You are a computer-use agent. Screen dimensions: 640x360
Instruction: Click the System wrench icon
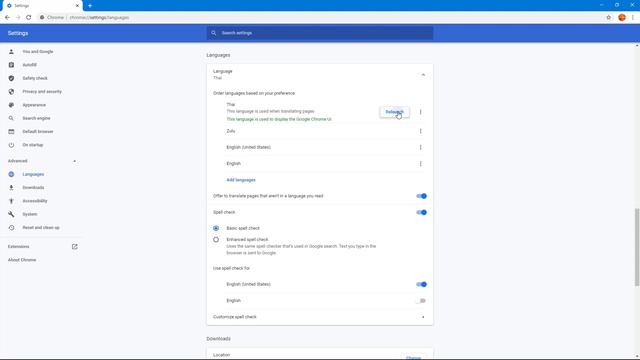pos(11,214)
